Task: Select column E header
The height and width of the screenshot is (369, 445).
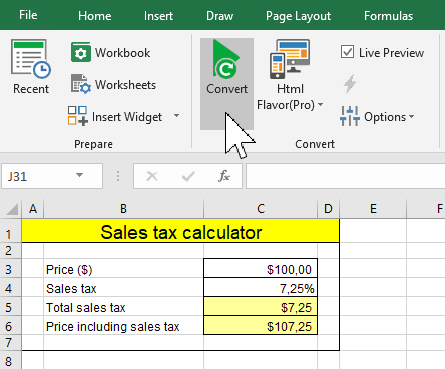Action: pos(373,209)
